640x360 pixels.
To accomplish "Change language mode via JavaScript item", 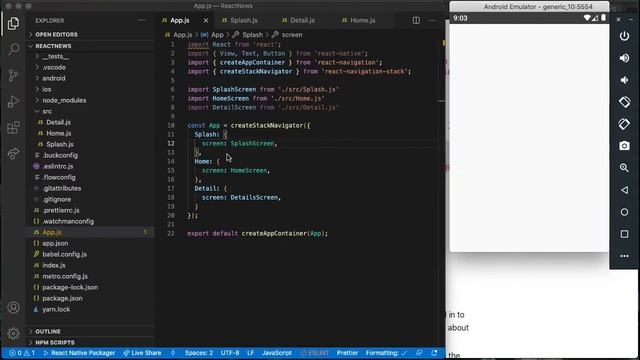I will tap(277, 353).
